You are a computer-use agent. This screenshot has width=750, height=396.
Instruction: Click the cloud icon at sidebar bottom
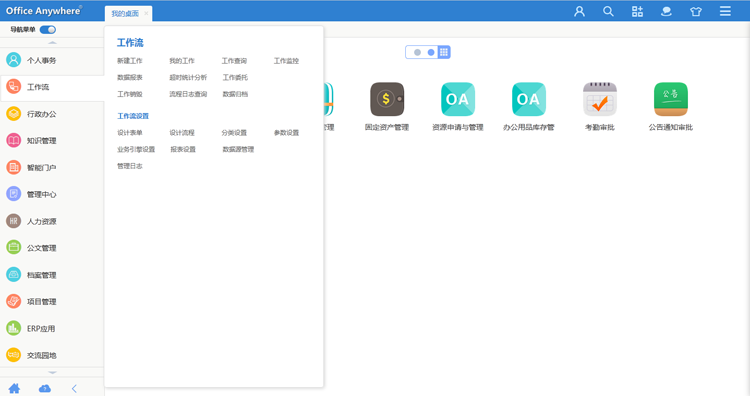point(45,388)
